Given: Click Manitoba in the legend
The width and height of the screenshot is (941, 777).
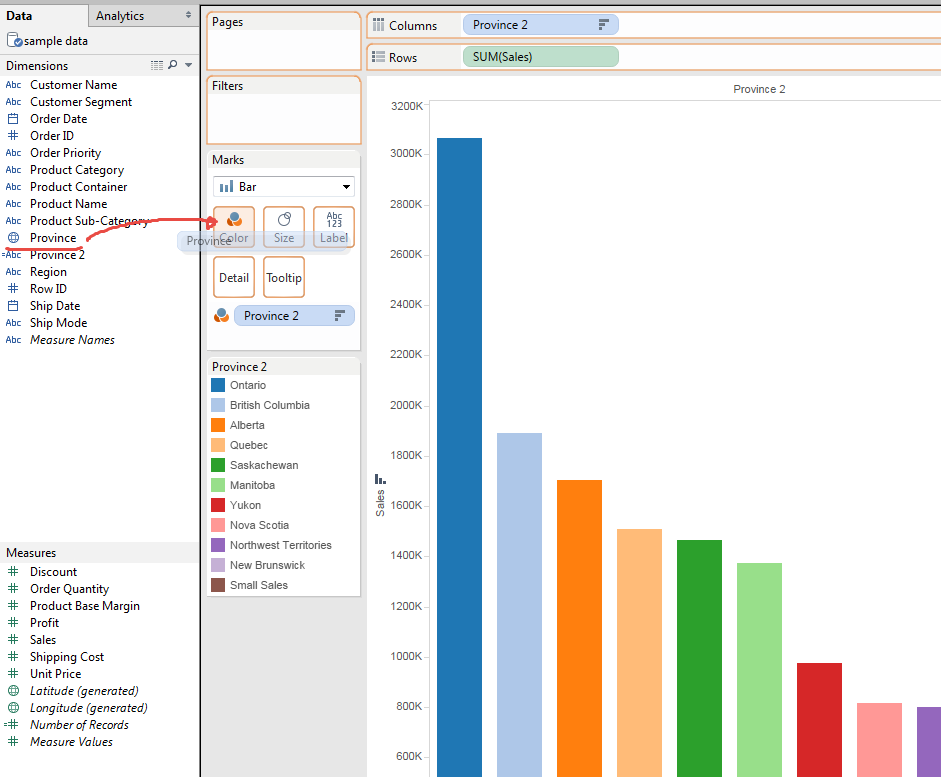Looking at the screenshot, I should click(252, 485).
